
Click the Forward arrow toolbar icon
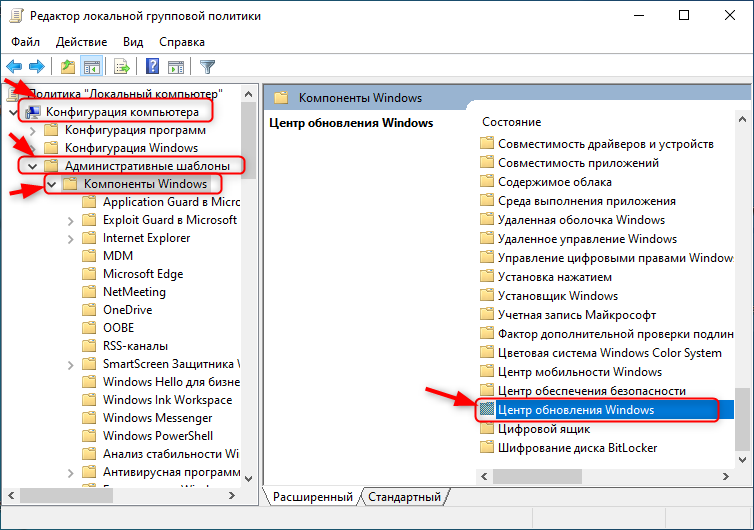37,66
